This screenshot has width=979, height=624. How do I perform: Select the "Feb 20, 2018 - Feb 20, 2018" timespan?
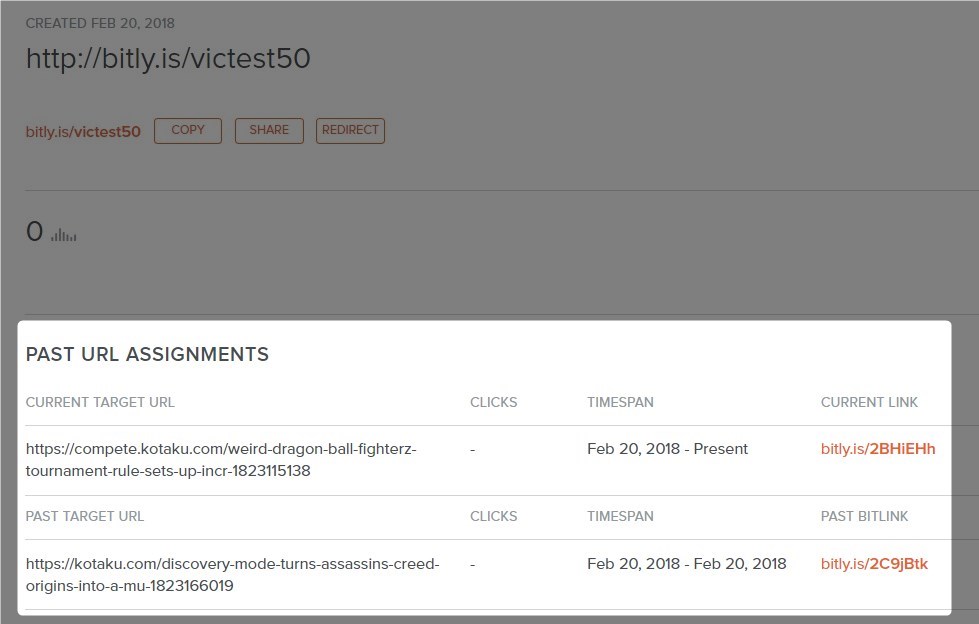click(687, 564)
